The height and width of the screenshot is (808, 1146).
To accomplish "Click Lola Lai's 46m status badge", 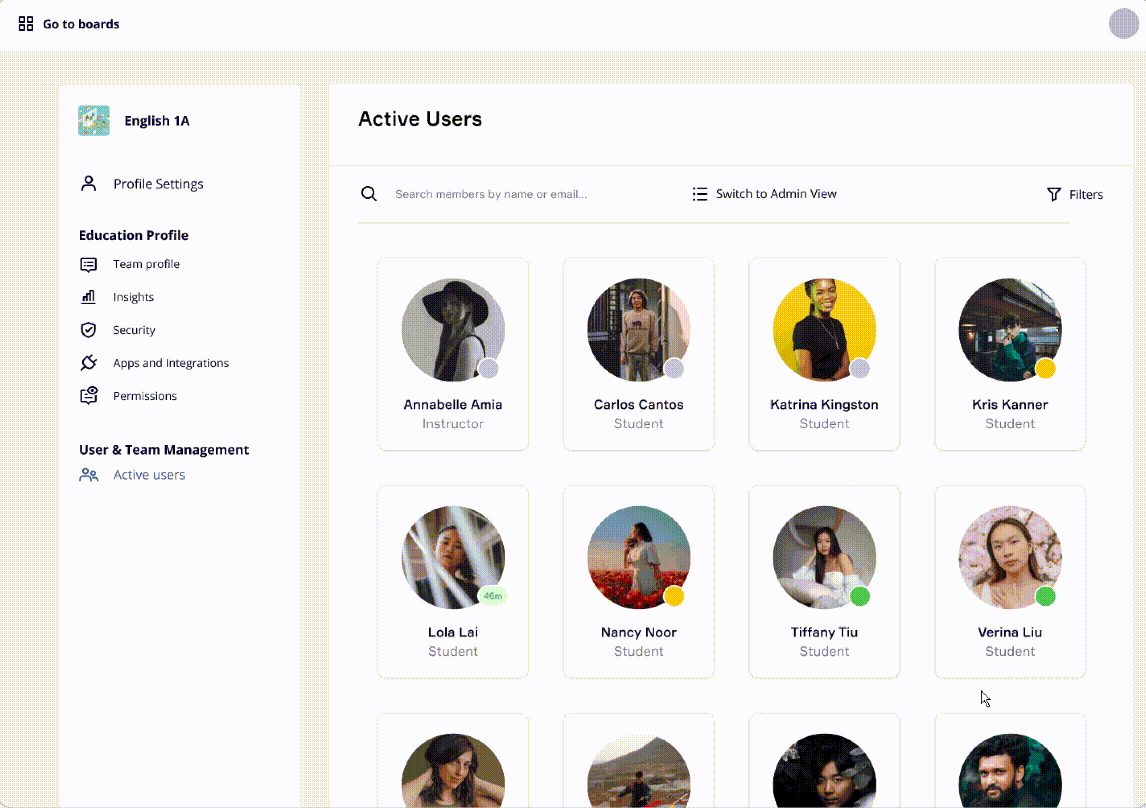I will pos(493,596).
